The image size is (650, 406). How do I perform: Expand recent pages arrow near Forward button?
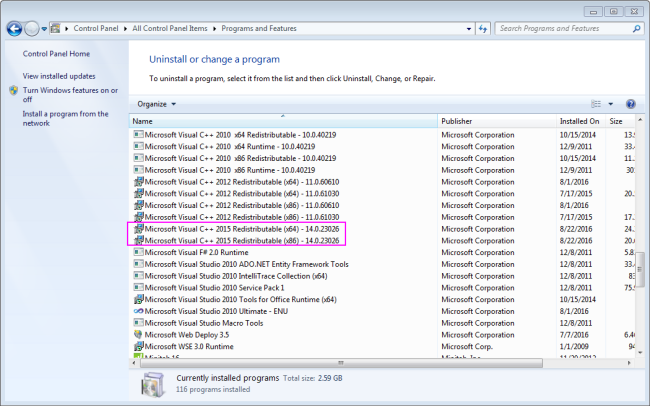44,29
